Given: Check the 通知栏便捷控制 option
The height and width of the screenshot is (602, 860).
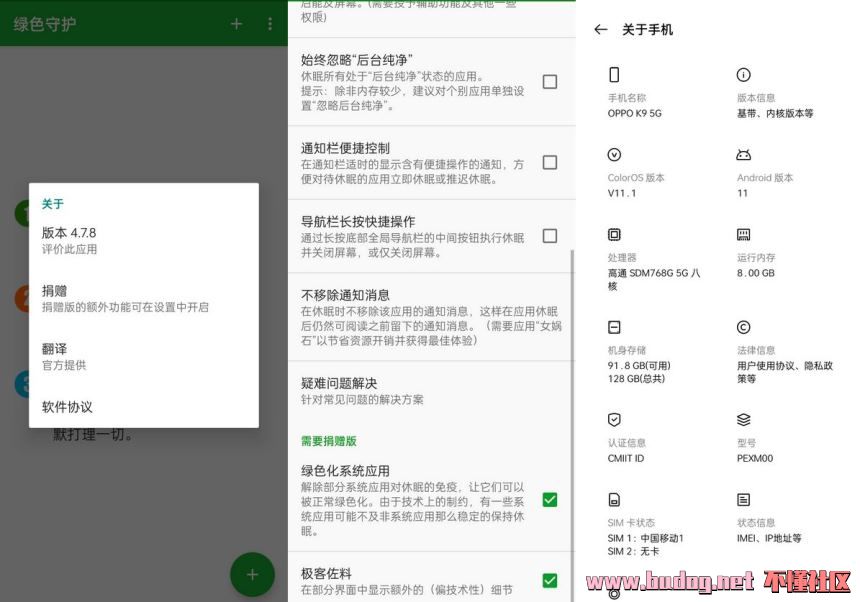Looking at the screenshot, I should [549, 162].
